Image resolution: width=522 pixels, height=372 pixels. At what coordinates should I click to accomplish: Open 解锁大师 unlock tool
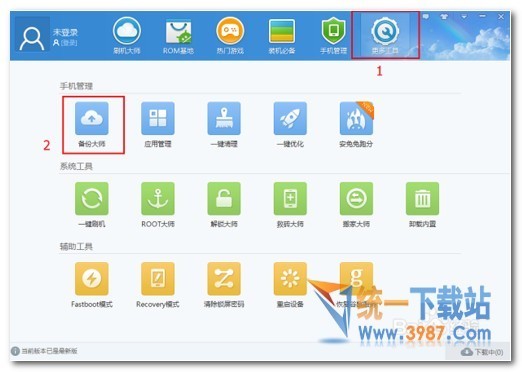click(224, 205)
